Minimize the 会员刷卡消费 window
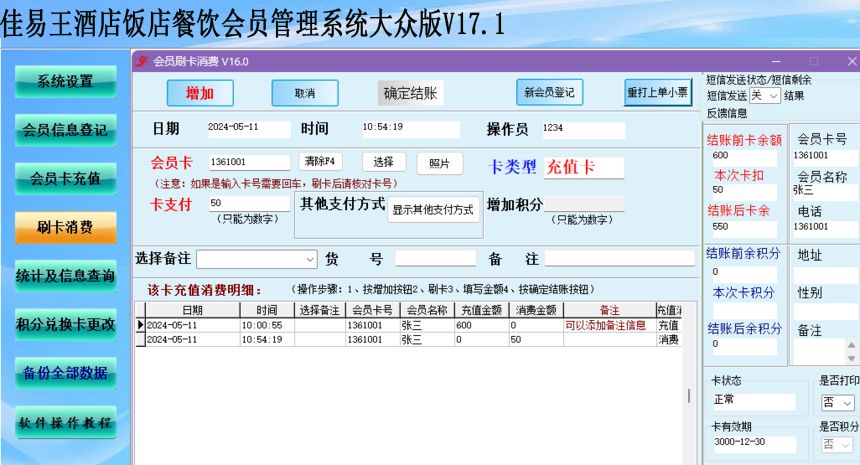Screen dimensions: 860x465 click(x=776, y=61)
